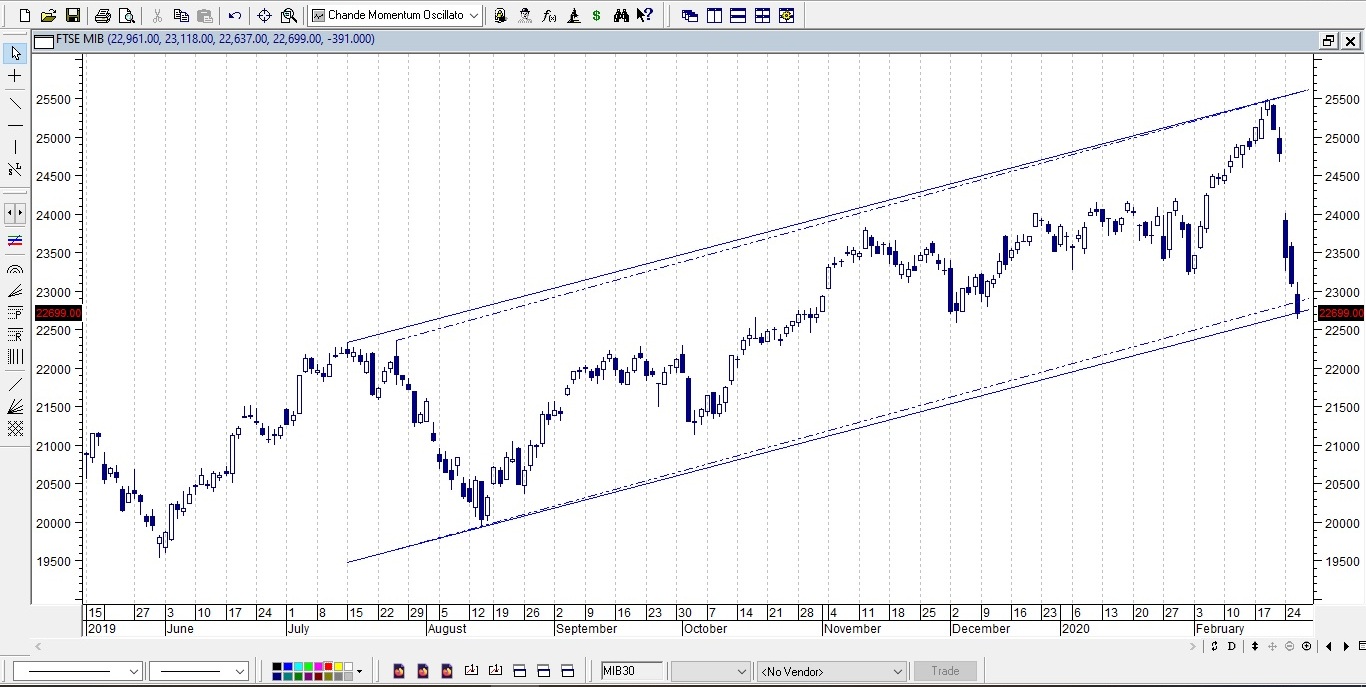This screenshot has width=1366, height=687.
Task: Select the S/L trendline tool
Action: (15, 170)
